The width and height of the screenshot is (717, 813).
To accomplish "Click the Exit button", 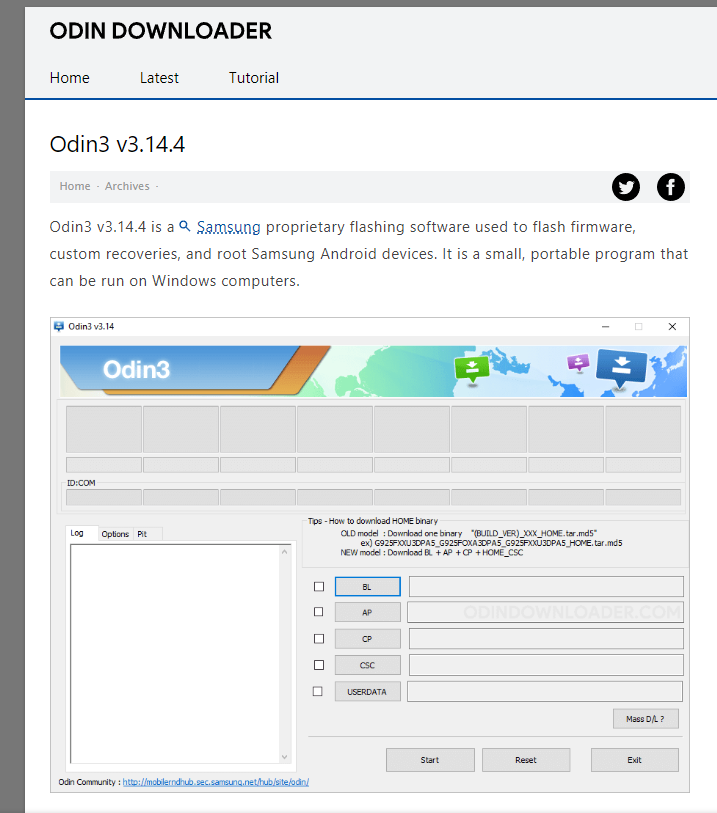I will [635, 760].
